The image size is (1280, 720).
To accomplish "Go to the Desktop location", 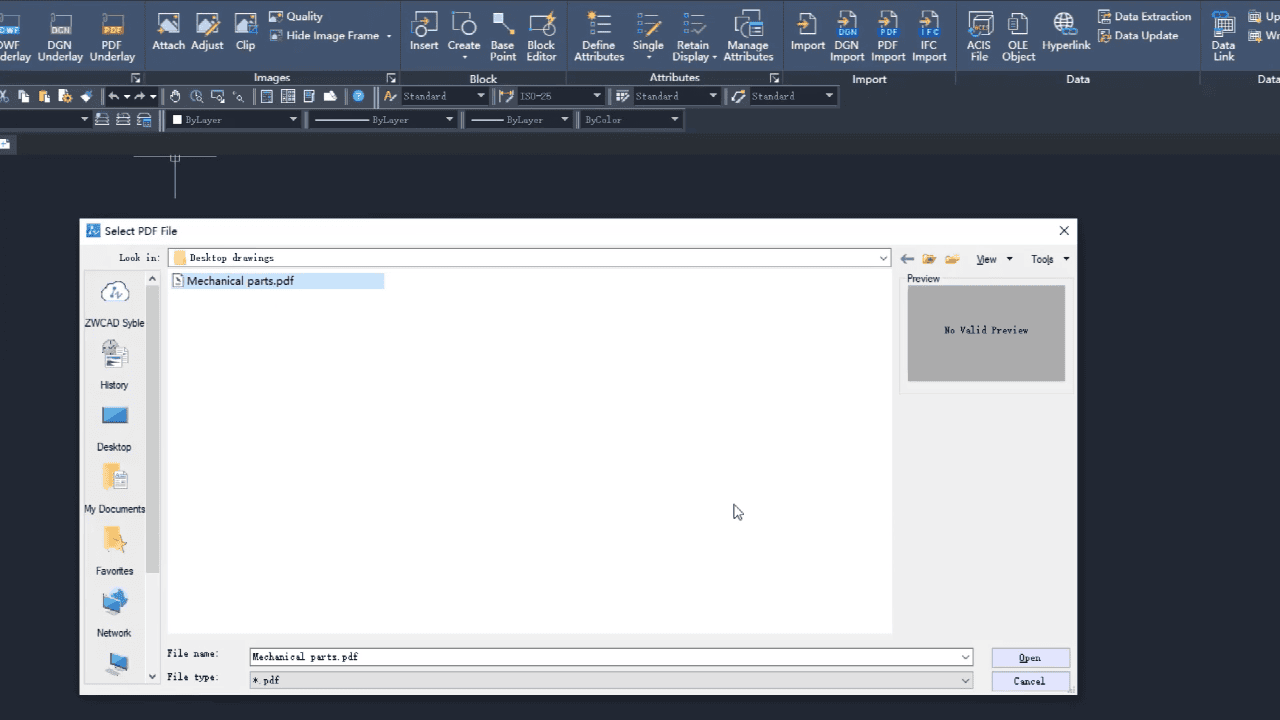I will (x=114, y=428).
